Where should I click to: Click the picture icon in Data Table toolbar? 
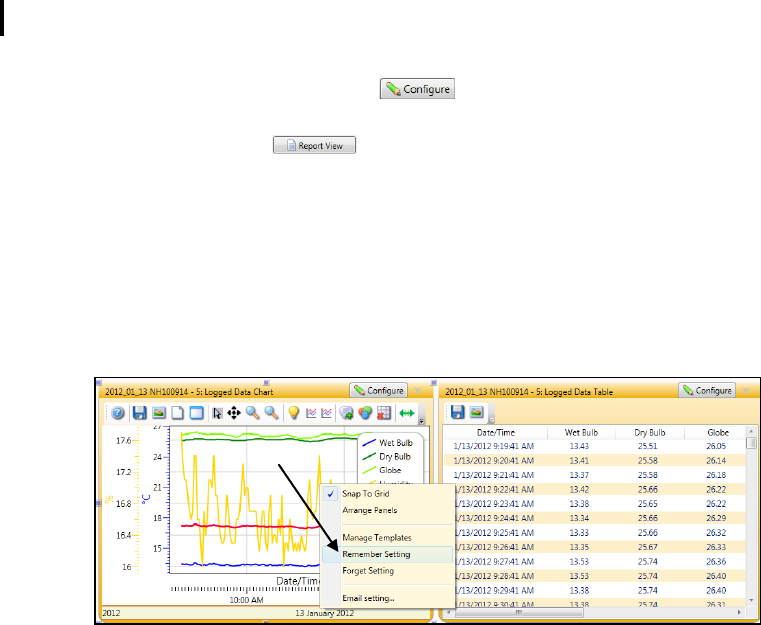(x=477, y=412)
